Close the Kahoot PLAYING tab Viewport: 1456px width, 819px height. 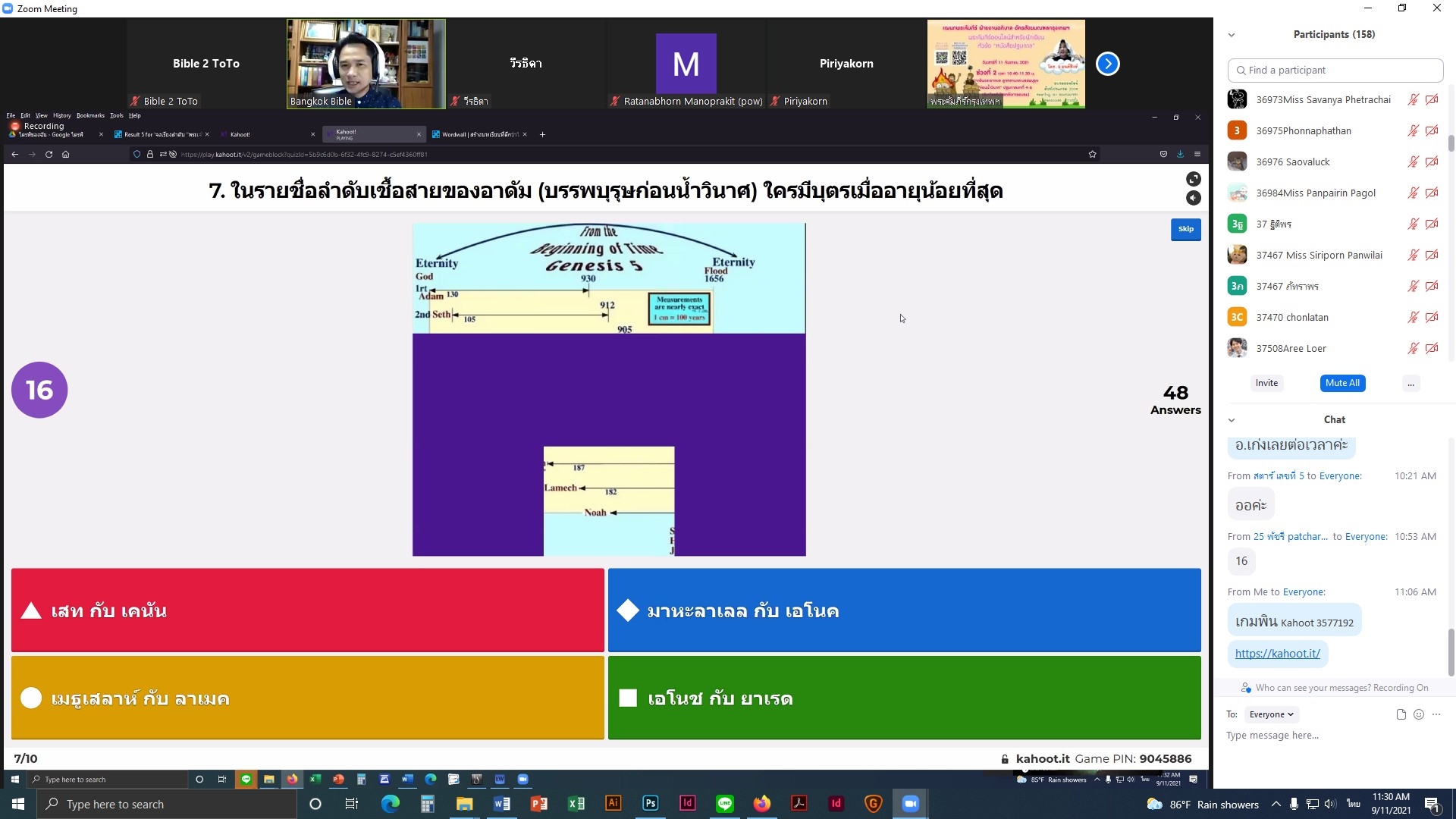tap(419, 134)
